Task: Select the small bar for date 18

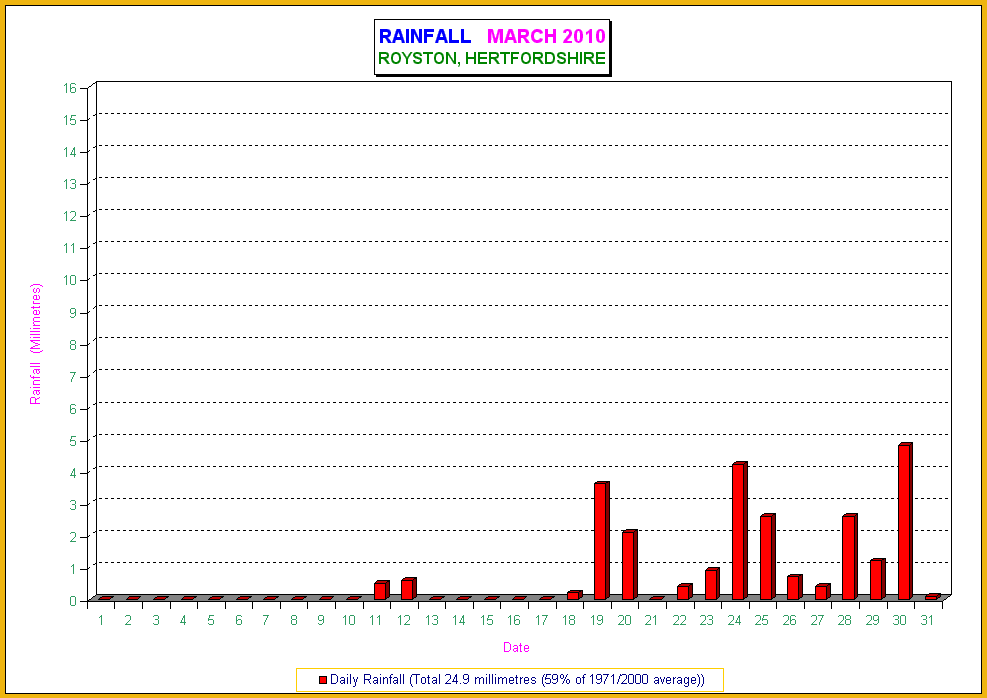Action: pos(574,595)
